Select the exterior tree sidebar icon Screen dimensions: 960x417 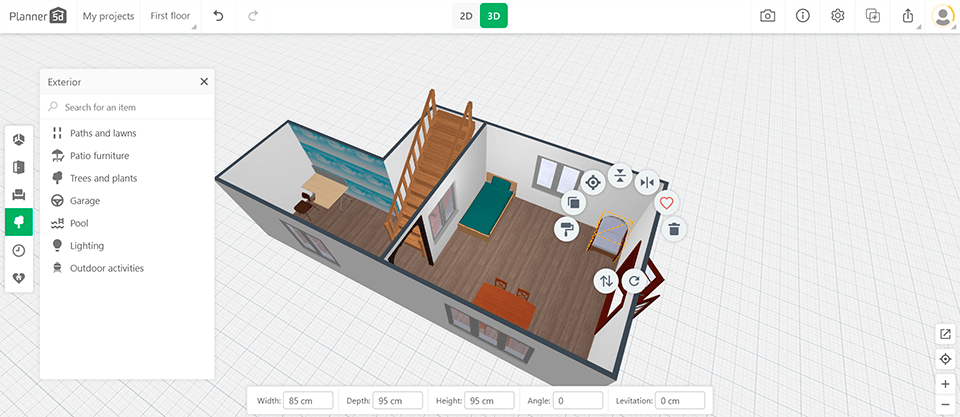(x=19, y=222)
